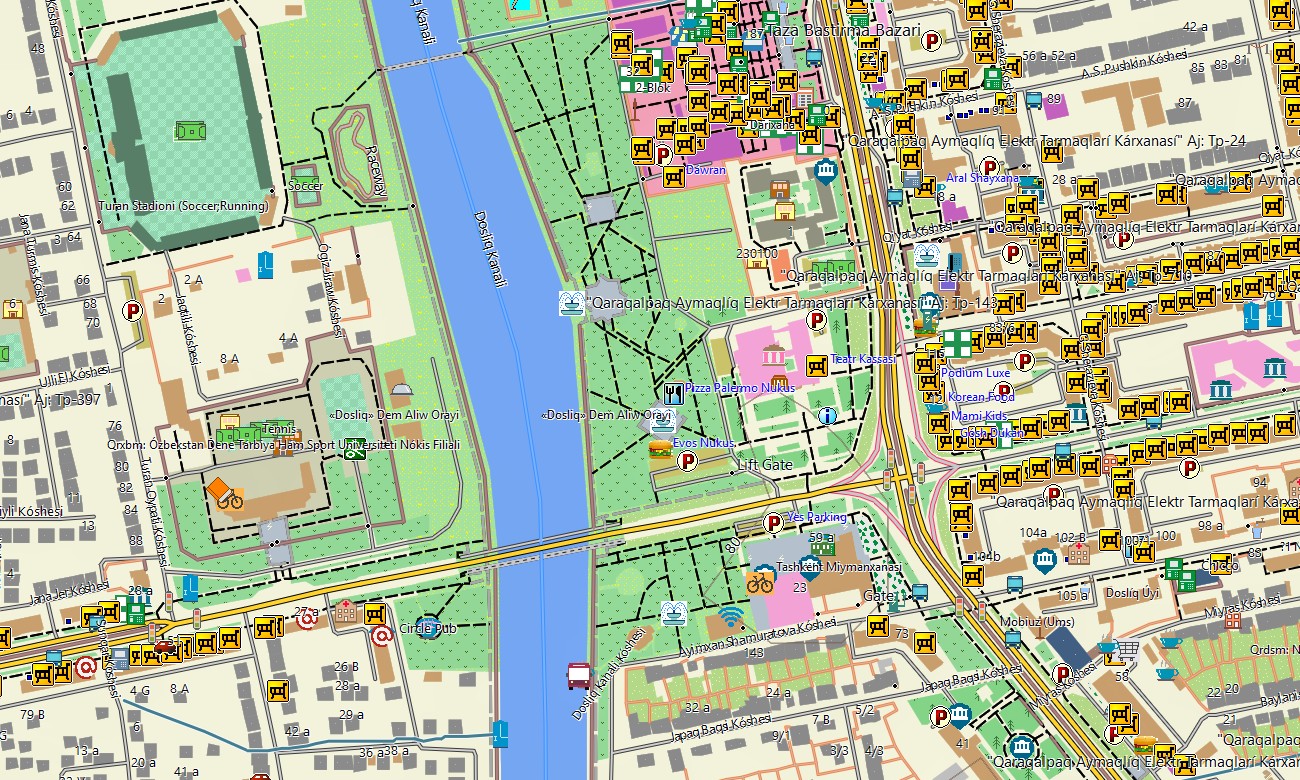Image resolution: width=1300 pixels, height=780 pixels.
Task: Select the fork-and-knife icon at Pizza Palermo Nukus
Action: 674,393
